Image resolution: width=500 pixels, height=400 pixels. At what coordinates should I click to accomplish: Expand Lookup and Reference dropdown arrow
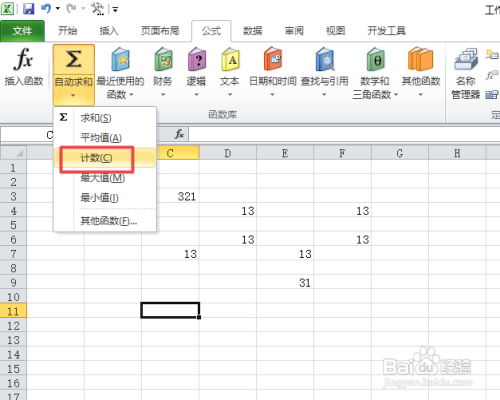[x=324, y=95]
